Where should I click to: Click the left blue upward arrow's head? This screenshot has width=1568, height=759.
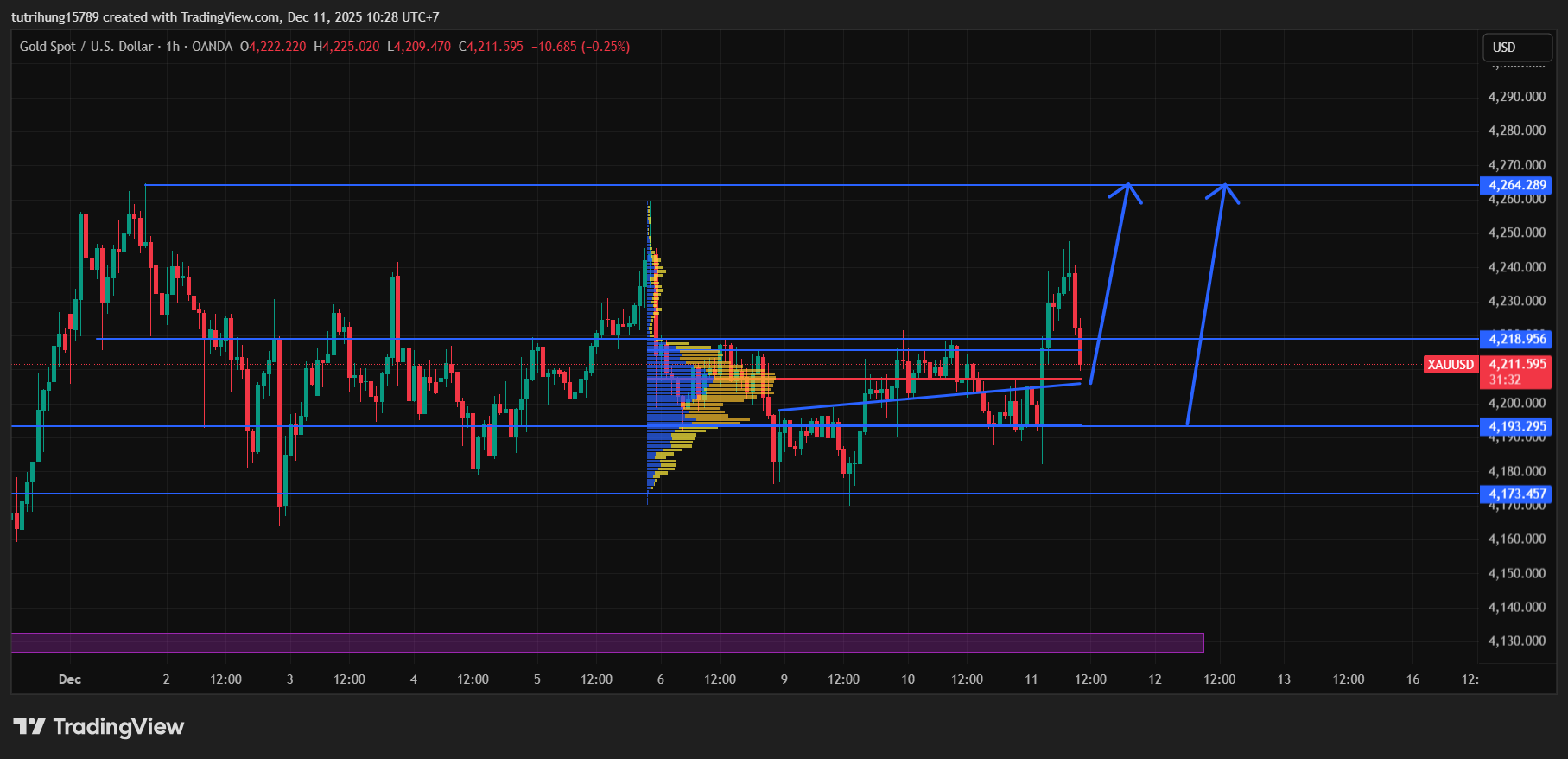[1127, 188]
